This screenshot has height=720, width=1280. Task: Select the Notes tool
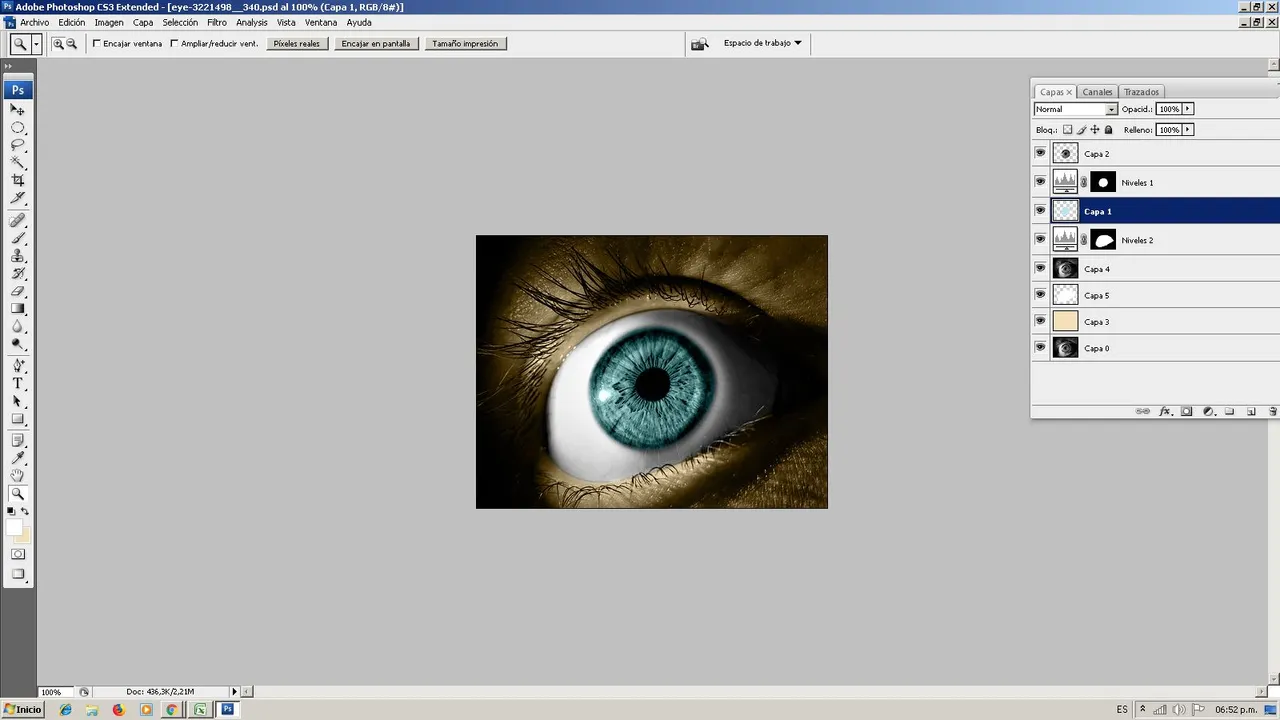(18, 440)
